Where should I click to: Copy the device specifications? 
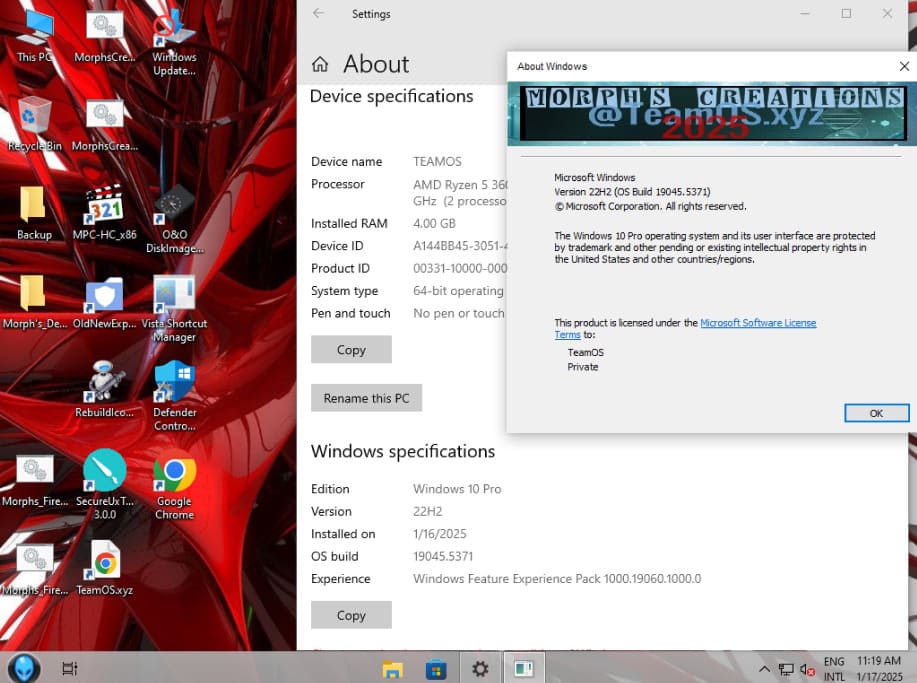click(351, 349)
